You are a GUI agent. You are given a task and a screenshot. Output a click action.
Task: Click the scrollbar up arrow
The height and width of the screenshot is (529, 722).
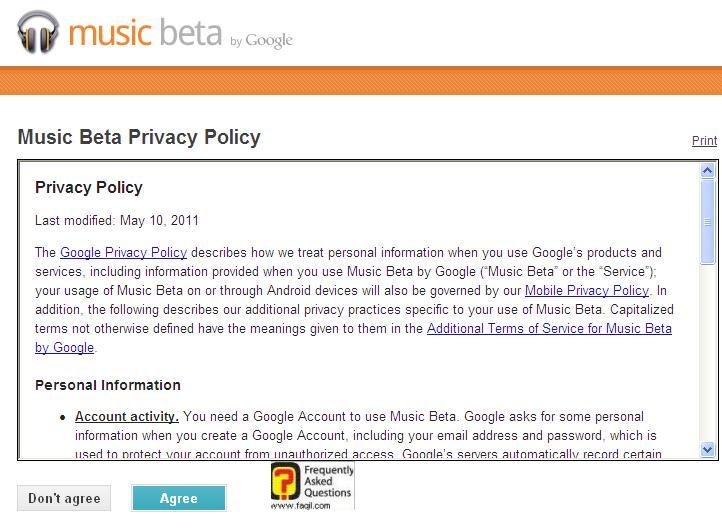[x=708, y=172]
